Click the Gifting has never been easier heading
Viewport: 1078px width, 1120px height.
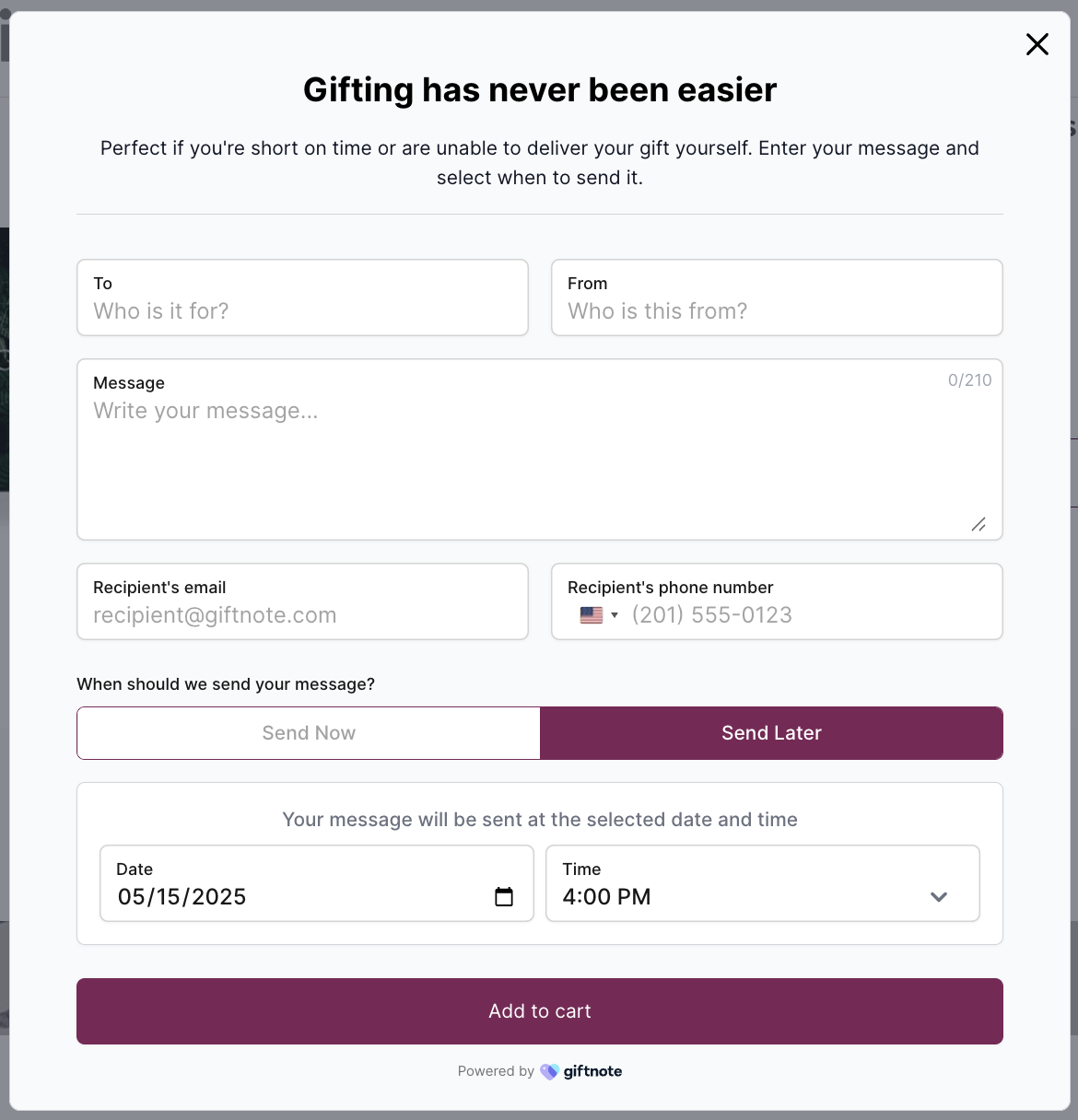click(540, 90)
